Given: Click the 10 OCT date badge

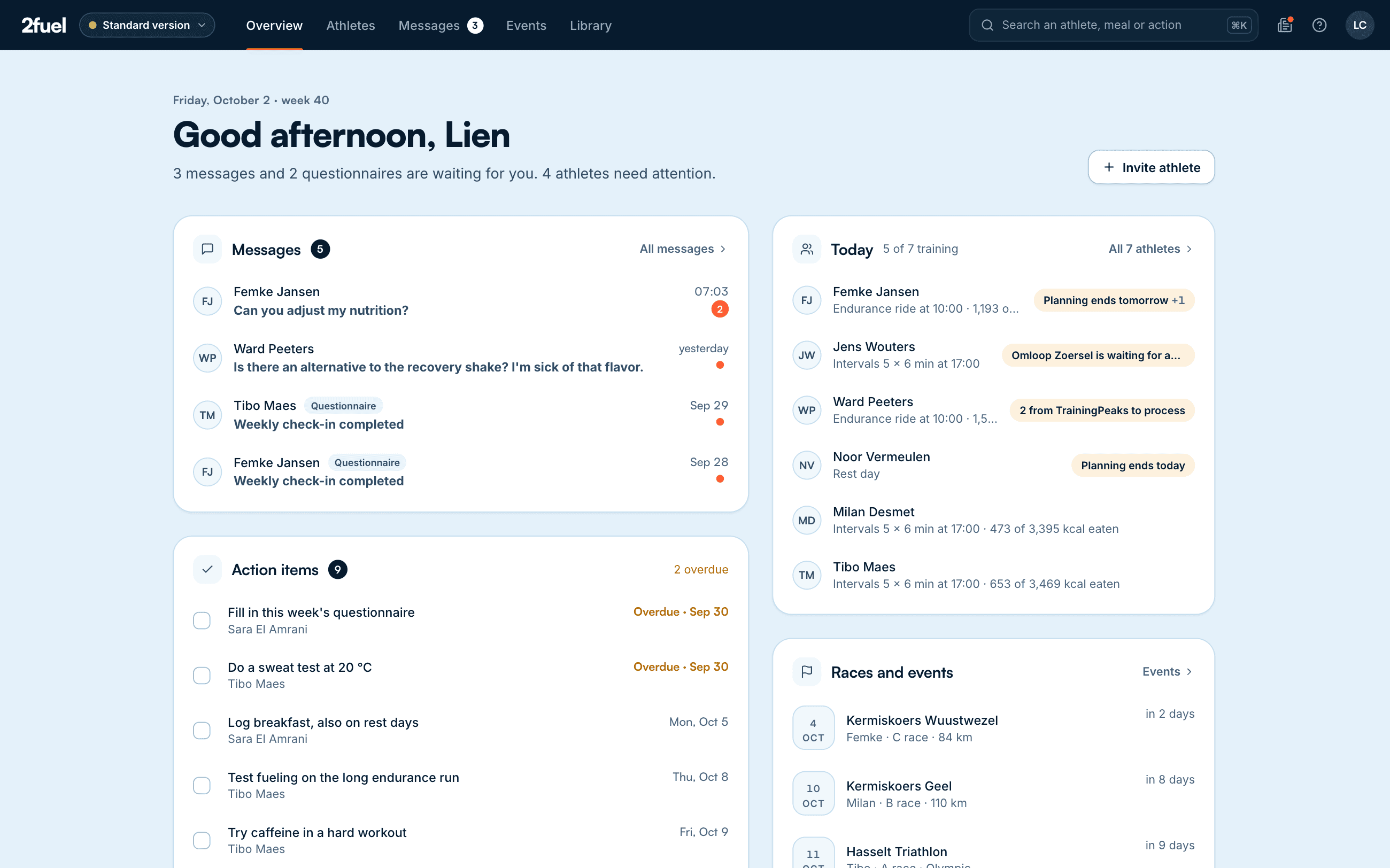Looking at the screenshot, I should (x=814, y=794).
